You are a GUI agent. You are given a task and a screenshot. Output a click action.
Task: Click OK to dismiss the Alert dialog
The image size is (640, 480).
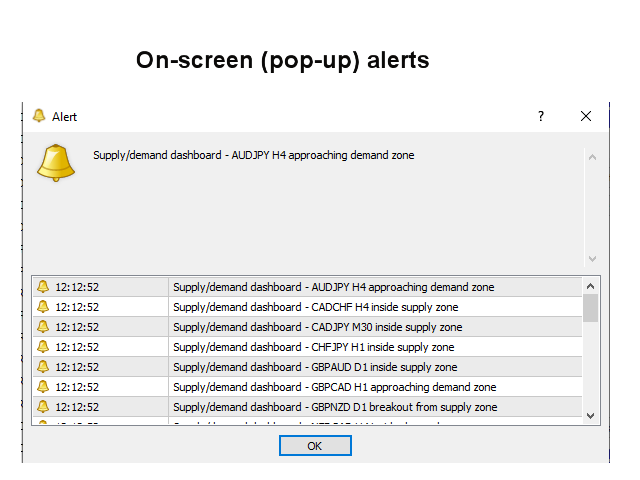click(x=315, y=445)
